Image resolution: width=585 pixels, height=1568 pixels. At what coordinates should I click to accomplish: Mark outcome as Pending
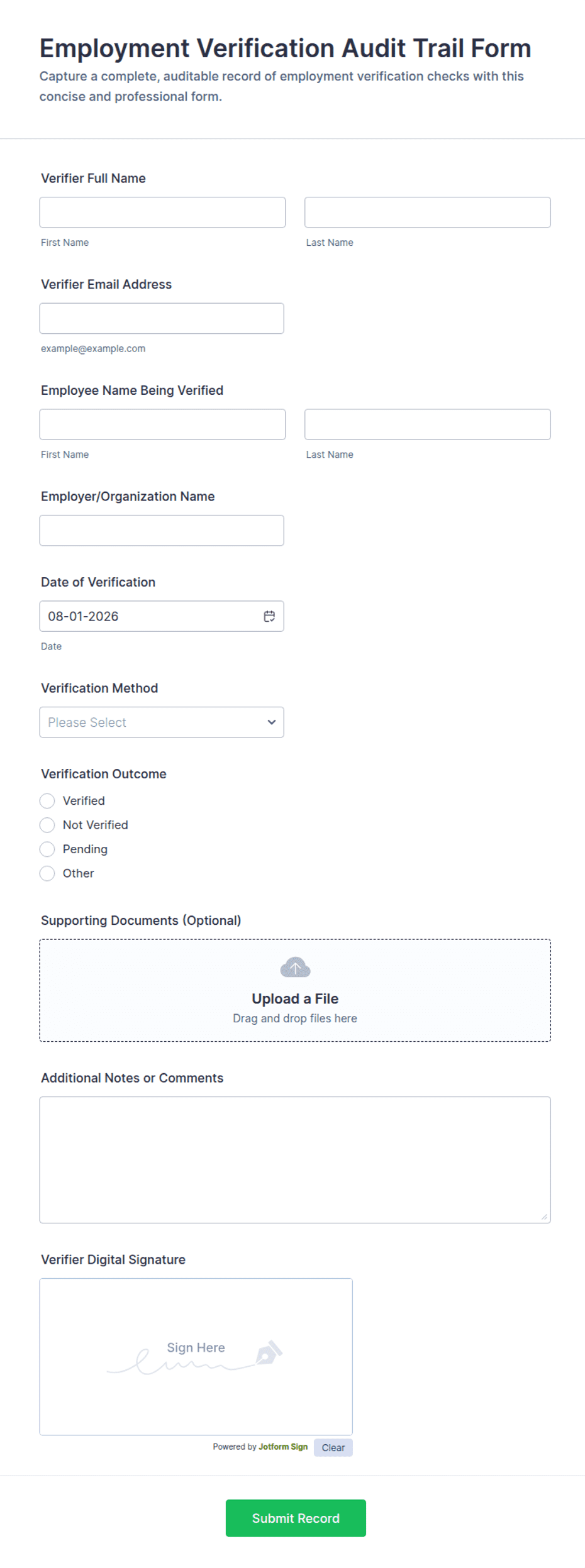pos(47,849)
